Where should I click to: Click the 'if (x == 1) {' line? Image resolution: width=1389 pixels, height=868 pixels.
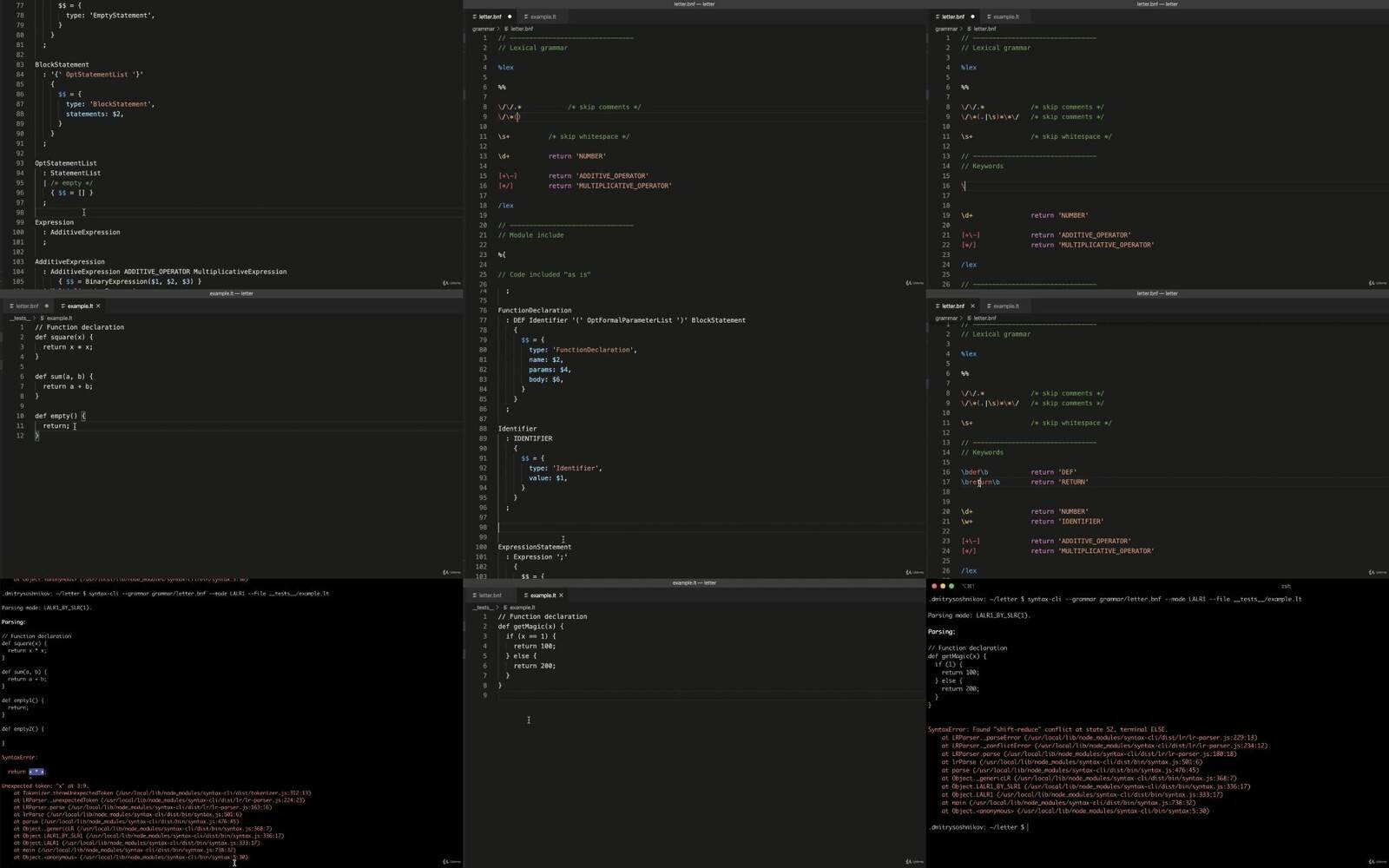coord(530,636)
